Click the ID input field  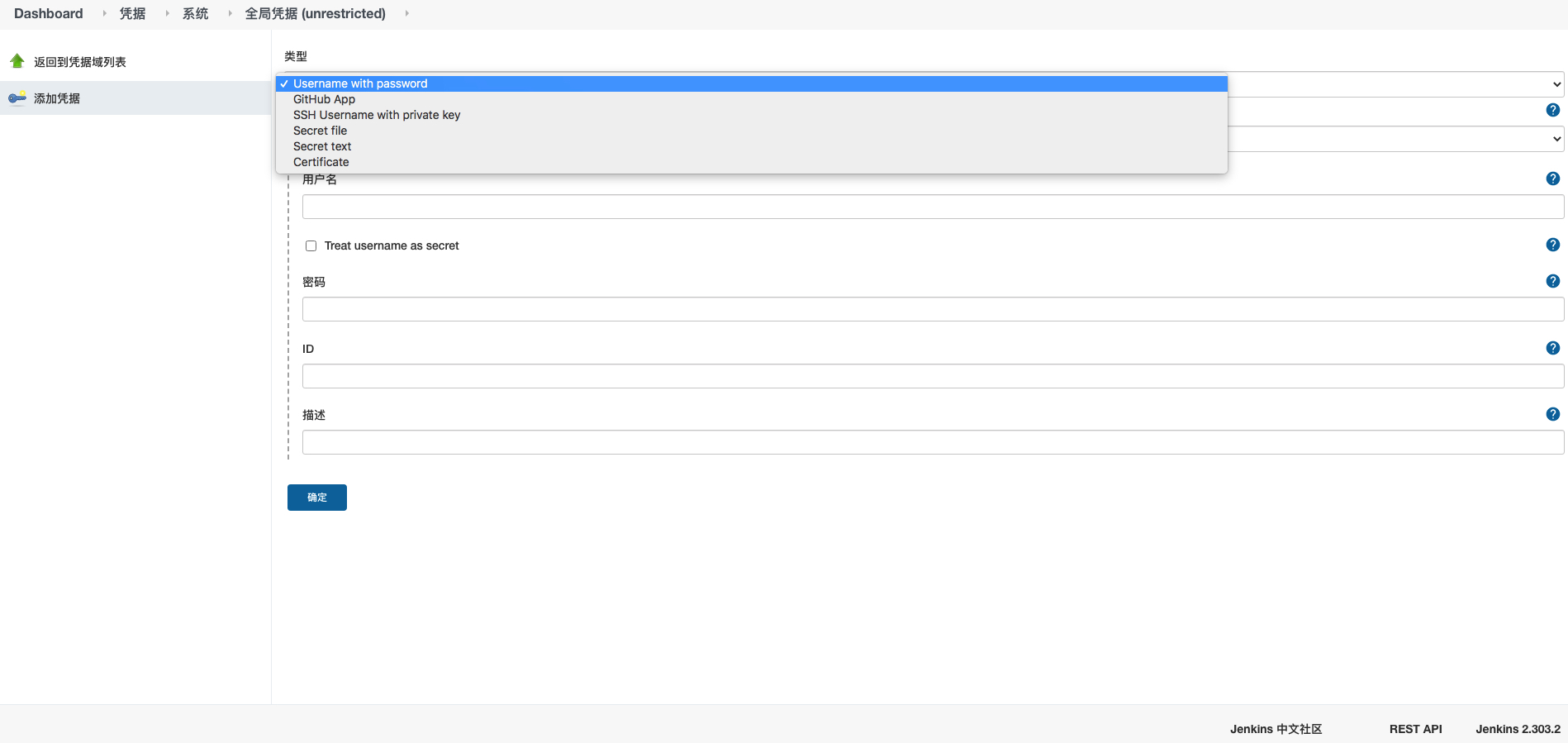click(x=933, y=376)
